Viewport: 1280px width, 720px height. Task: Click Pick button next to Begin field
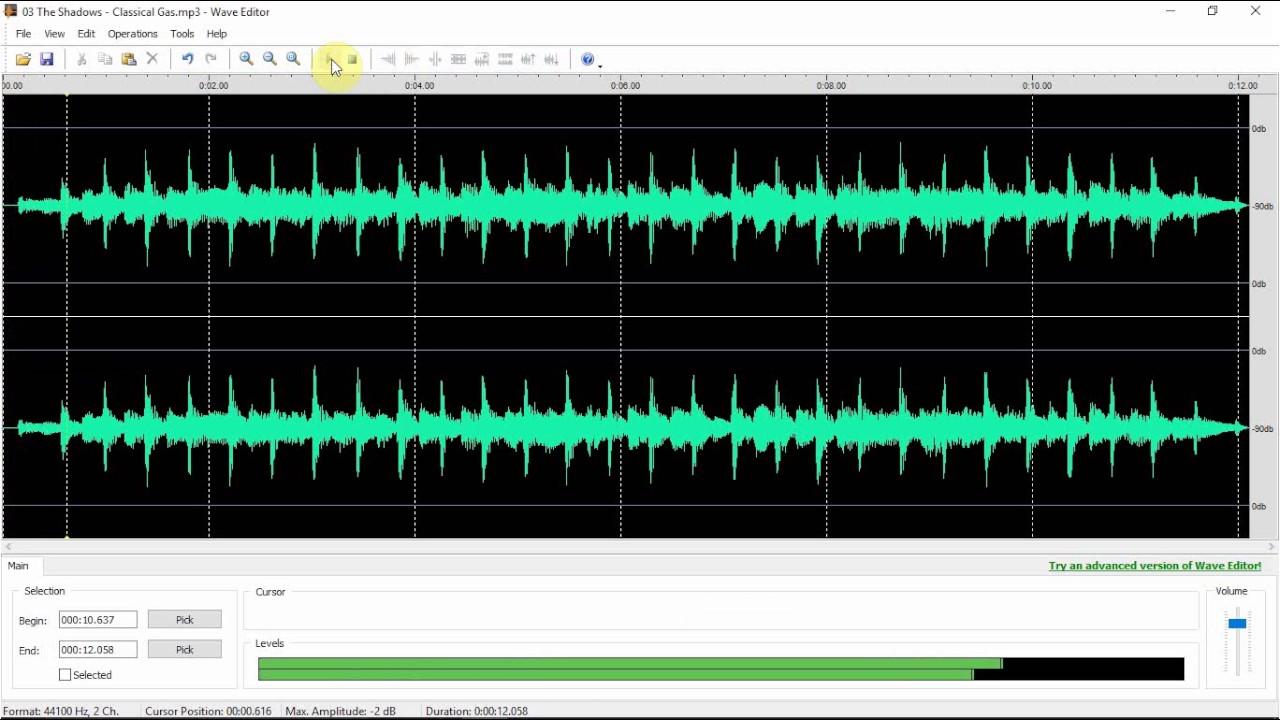coord(185,620)
